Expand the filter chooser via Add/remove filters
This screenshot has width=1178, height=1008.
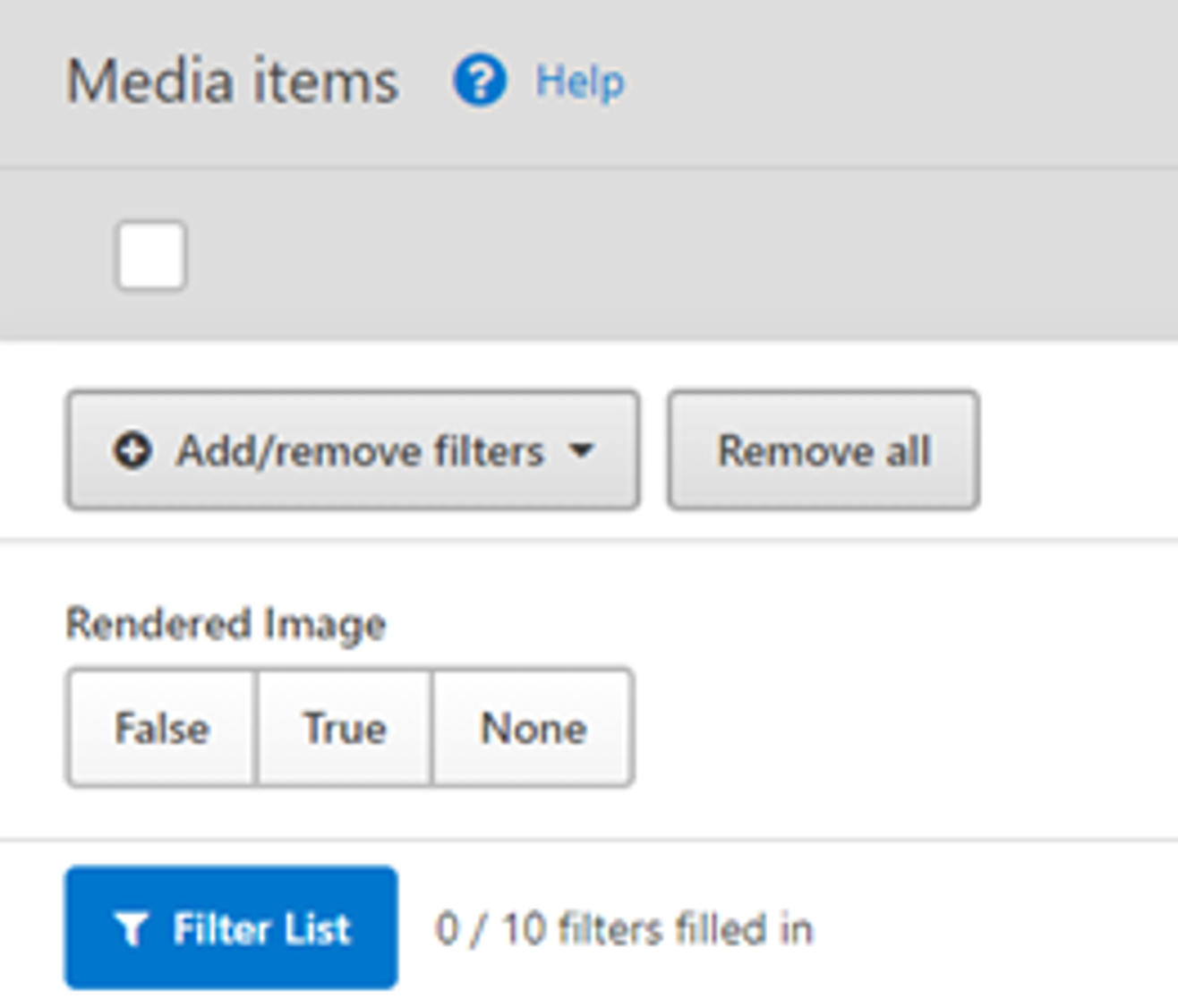[x=353, y=450]
